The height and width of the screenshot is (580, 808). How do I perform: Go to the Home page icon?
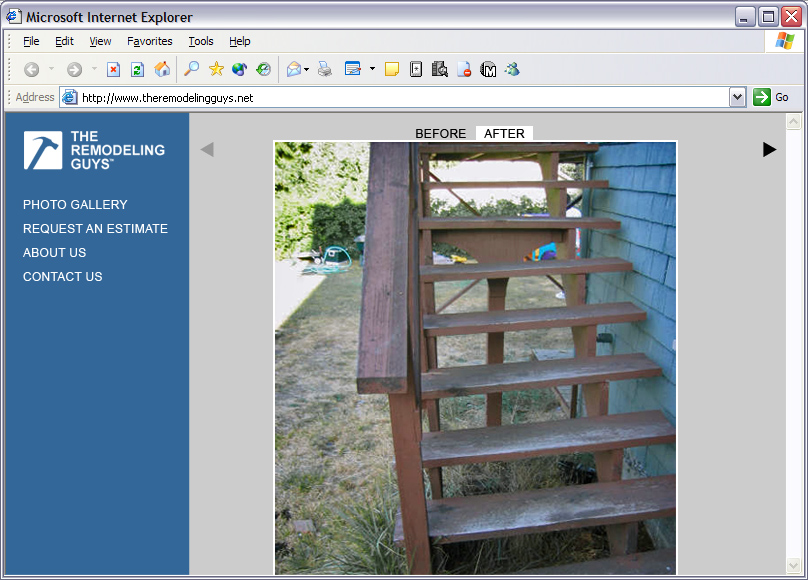click(161, 69)
